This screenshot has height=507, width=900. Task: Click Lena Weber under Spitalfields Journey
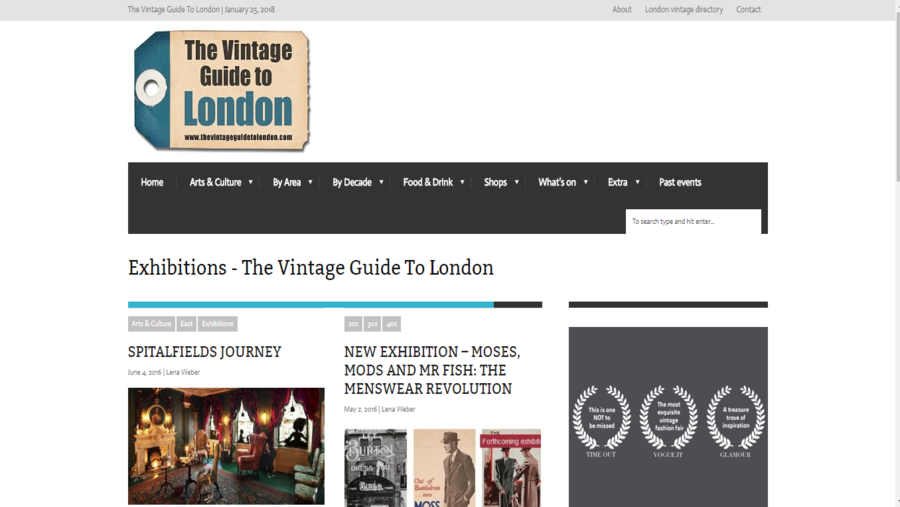point(183,372)
